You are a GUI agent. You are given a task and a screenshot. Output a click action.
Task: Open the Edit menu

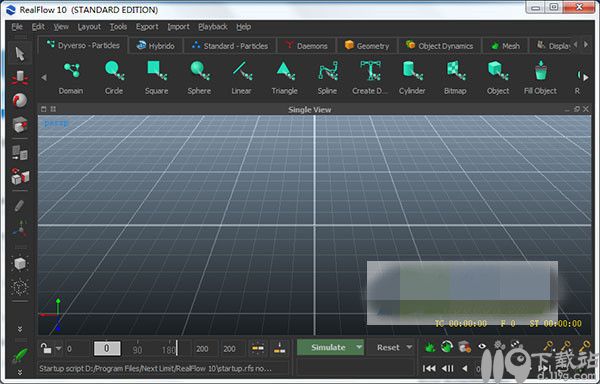pyautogui.click(x=38, y=27)
